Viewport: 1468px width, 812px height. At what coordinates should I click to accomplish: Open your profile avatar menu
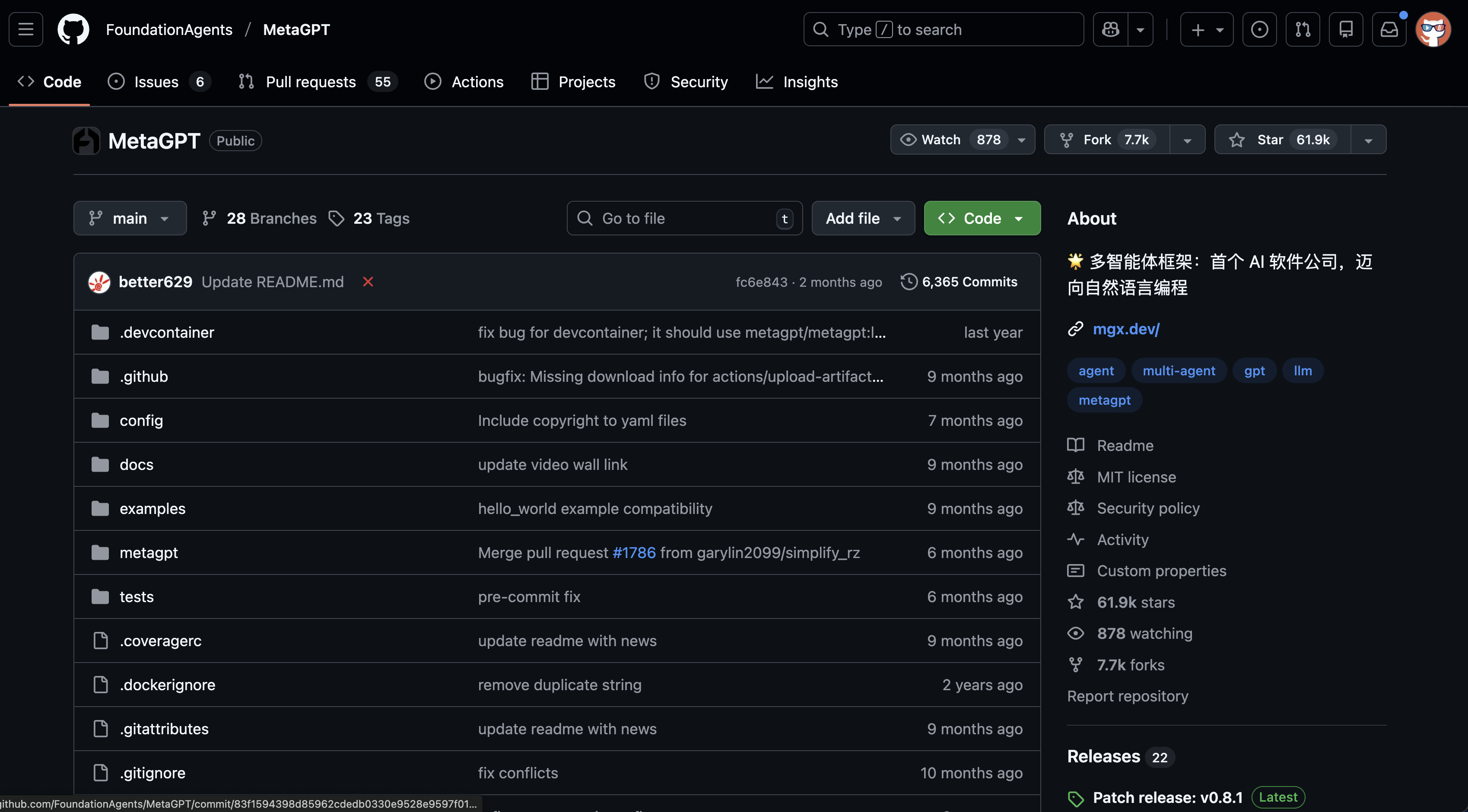(1434, 29)
